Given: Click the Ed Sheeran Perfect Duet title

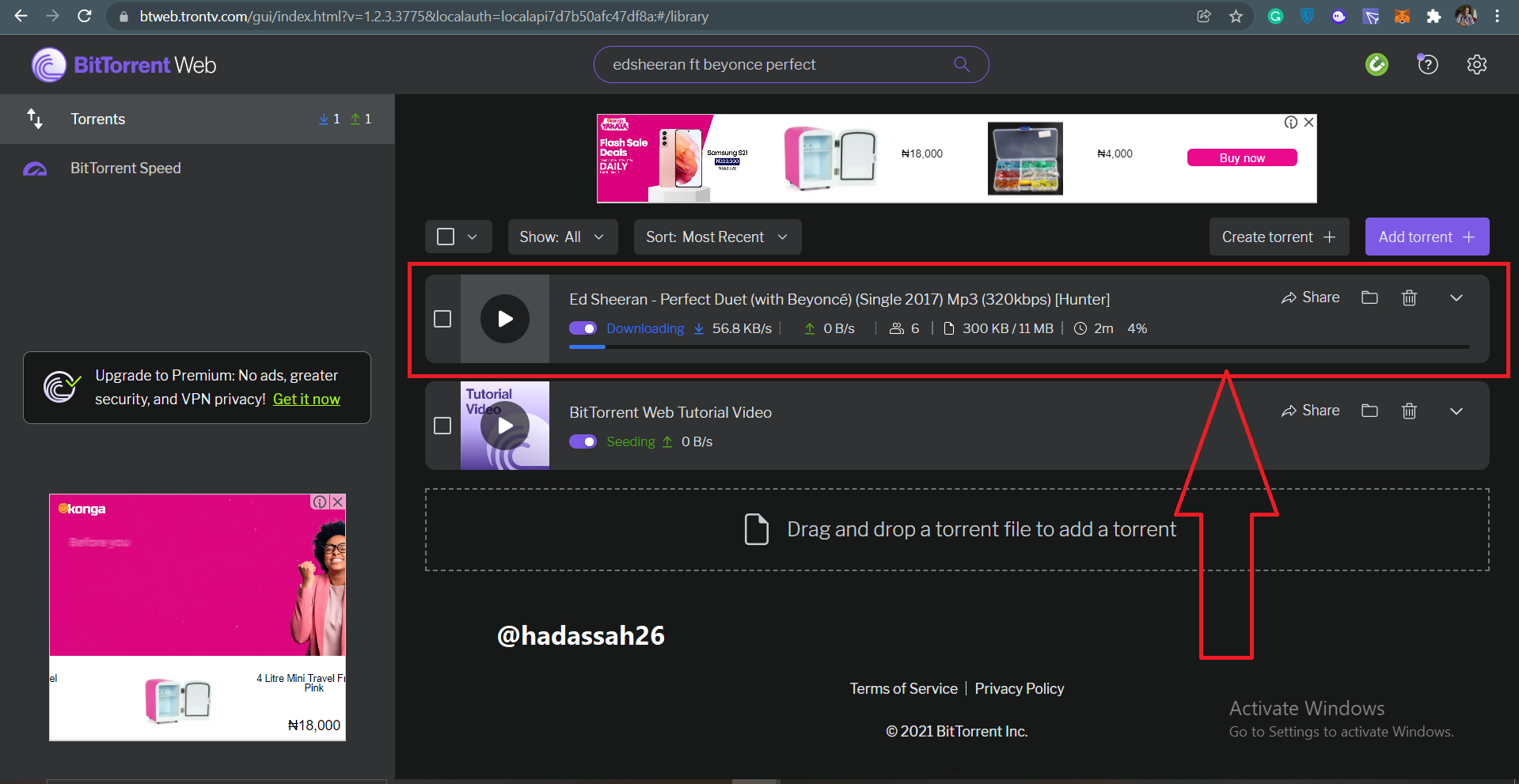Looking at the screenshot, I should 839,299.
